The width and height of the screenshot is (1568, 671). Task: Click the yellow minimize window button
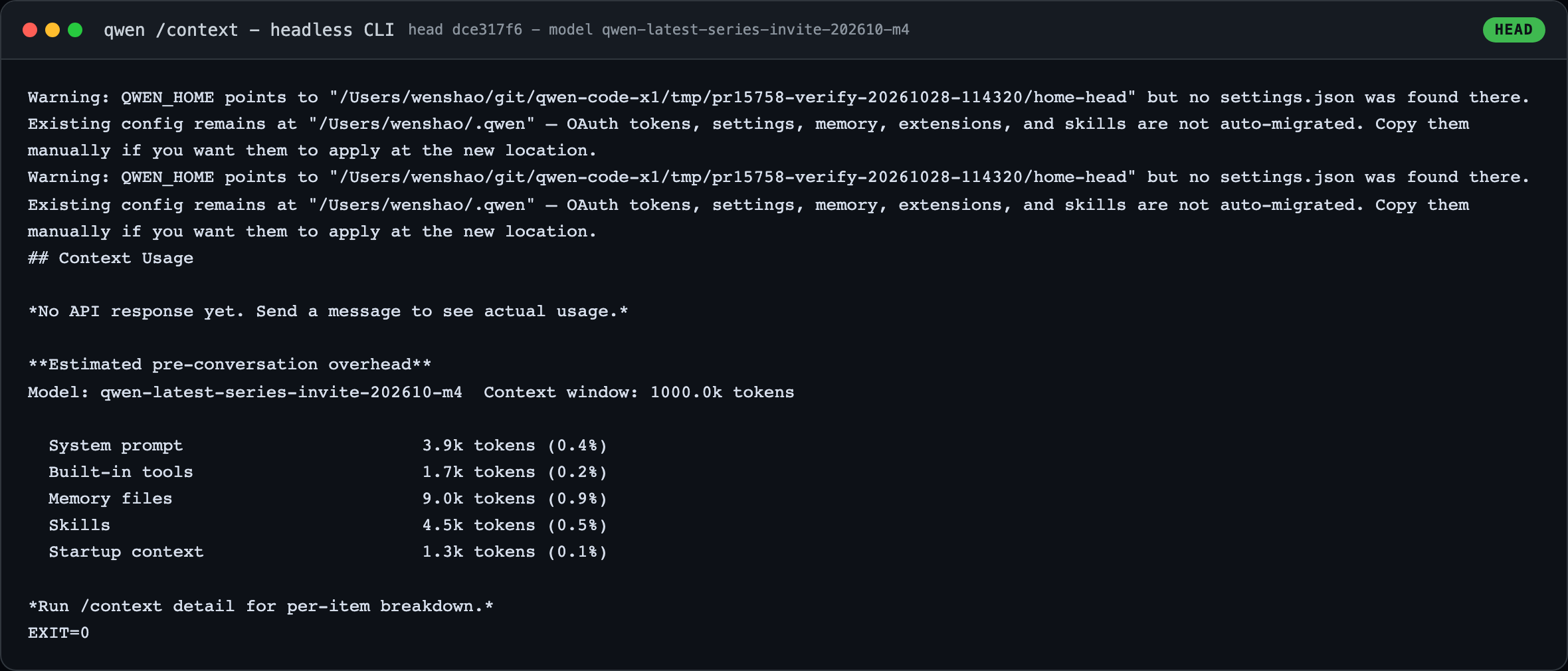tap(52, 30)
